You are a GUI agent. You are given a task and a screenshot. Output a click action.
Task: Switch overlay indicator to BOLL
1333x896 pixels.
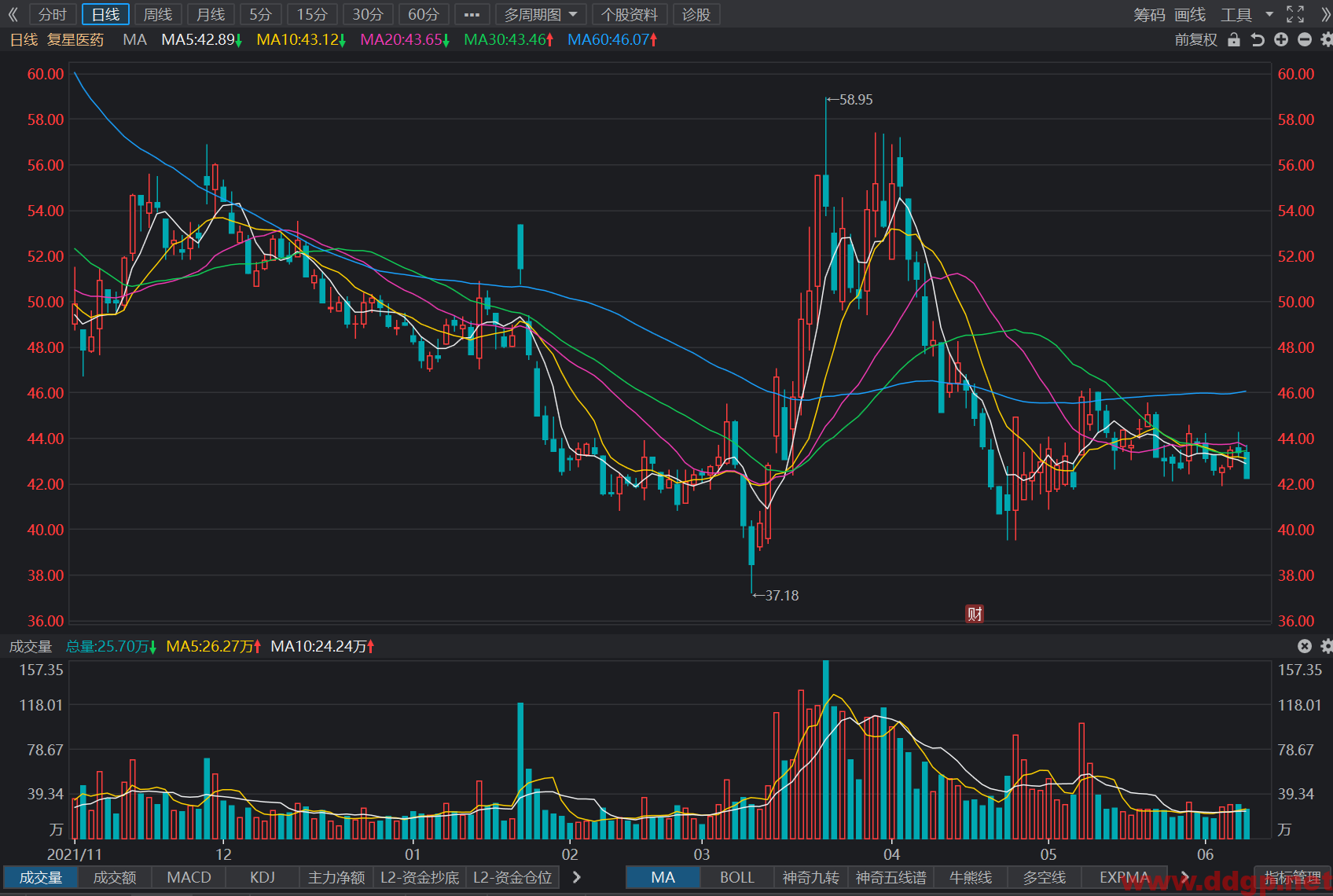736,877
